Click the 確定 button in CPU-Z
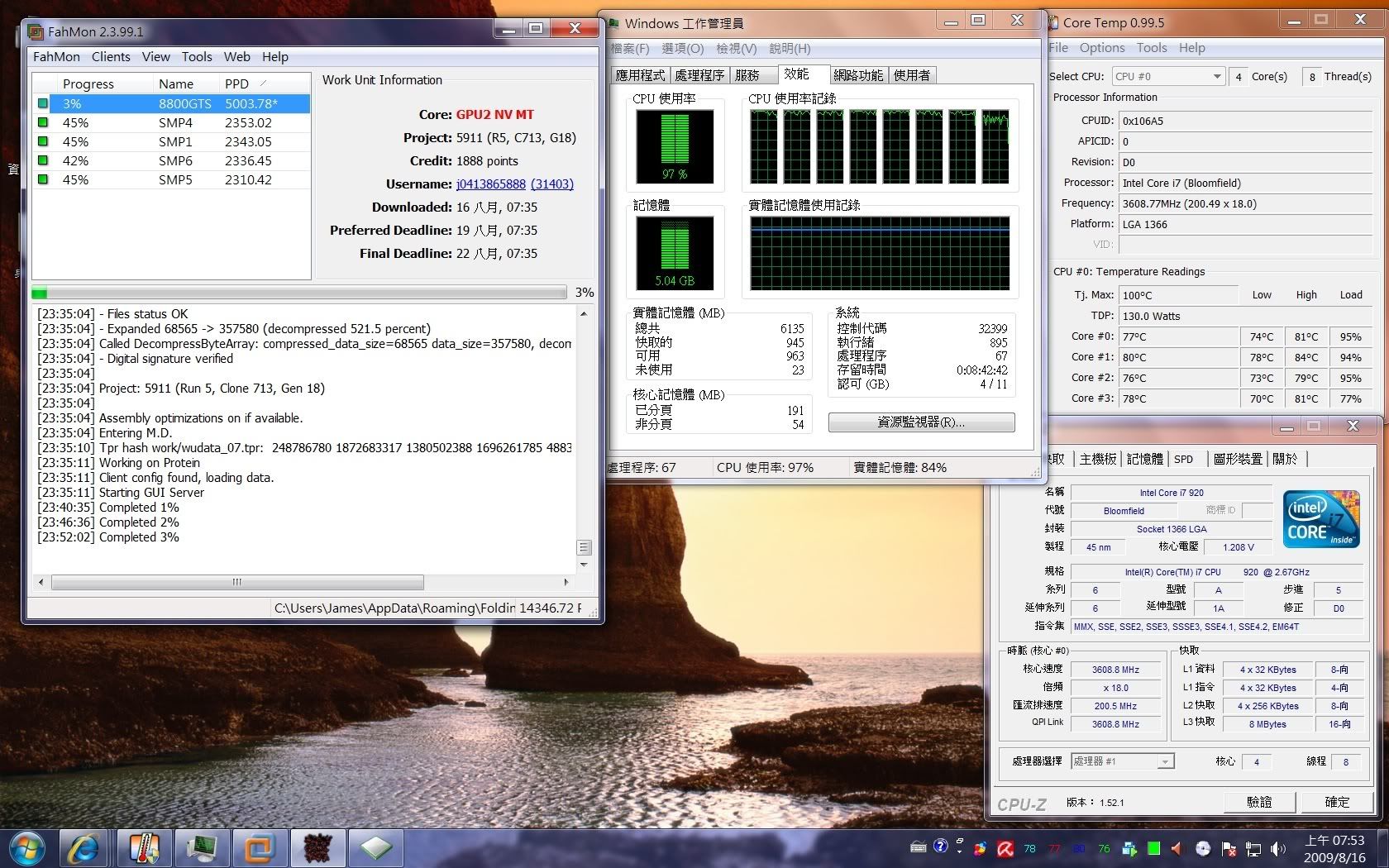Viewport: 1389px width, 868px height. 1337,802
